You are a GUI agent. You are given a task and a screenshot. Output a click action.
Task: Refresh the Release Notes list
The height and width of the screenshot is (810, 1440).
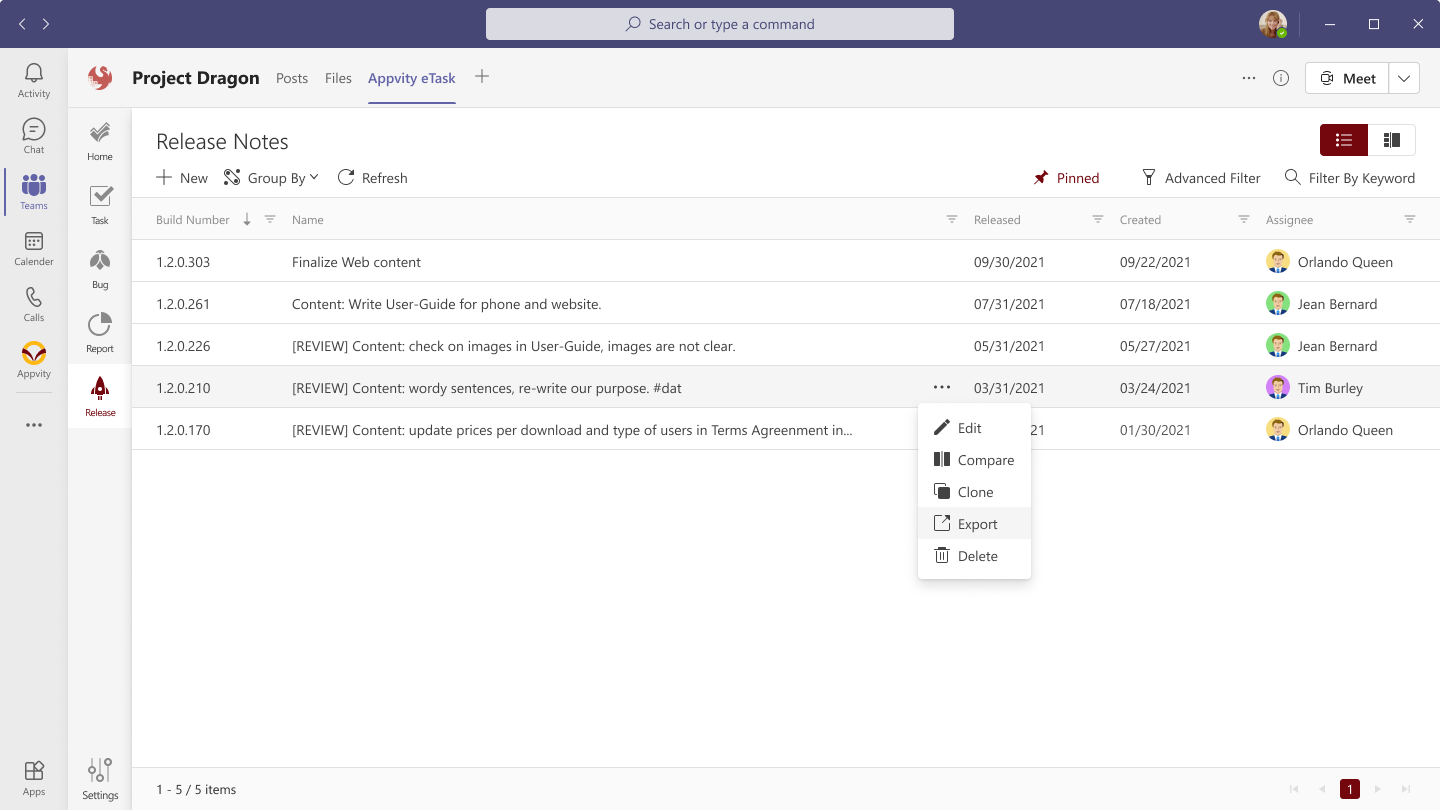[372, 177]
